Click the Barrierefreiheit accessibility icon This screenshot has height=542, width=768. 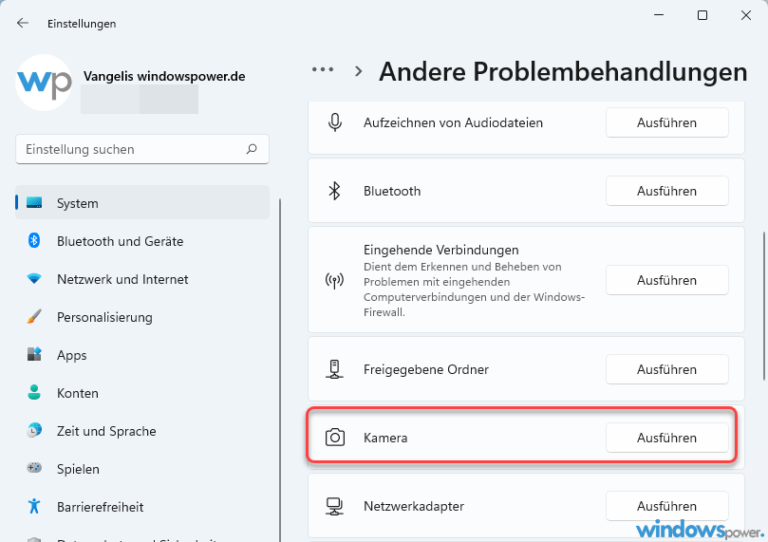[35, 507]
